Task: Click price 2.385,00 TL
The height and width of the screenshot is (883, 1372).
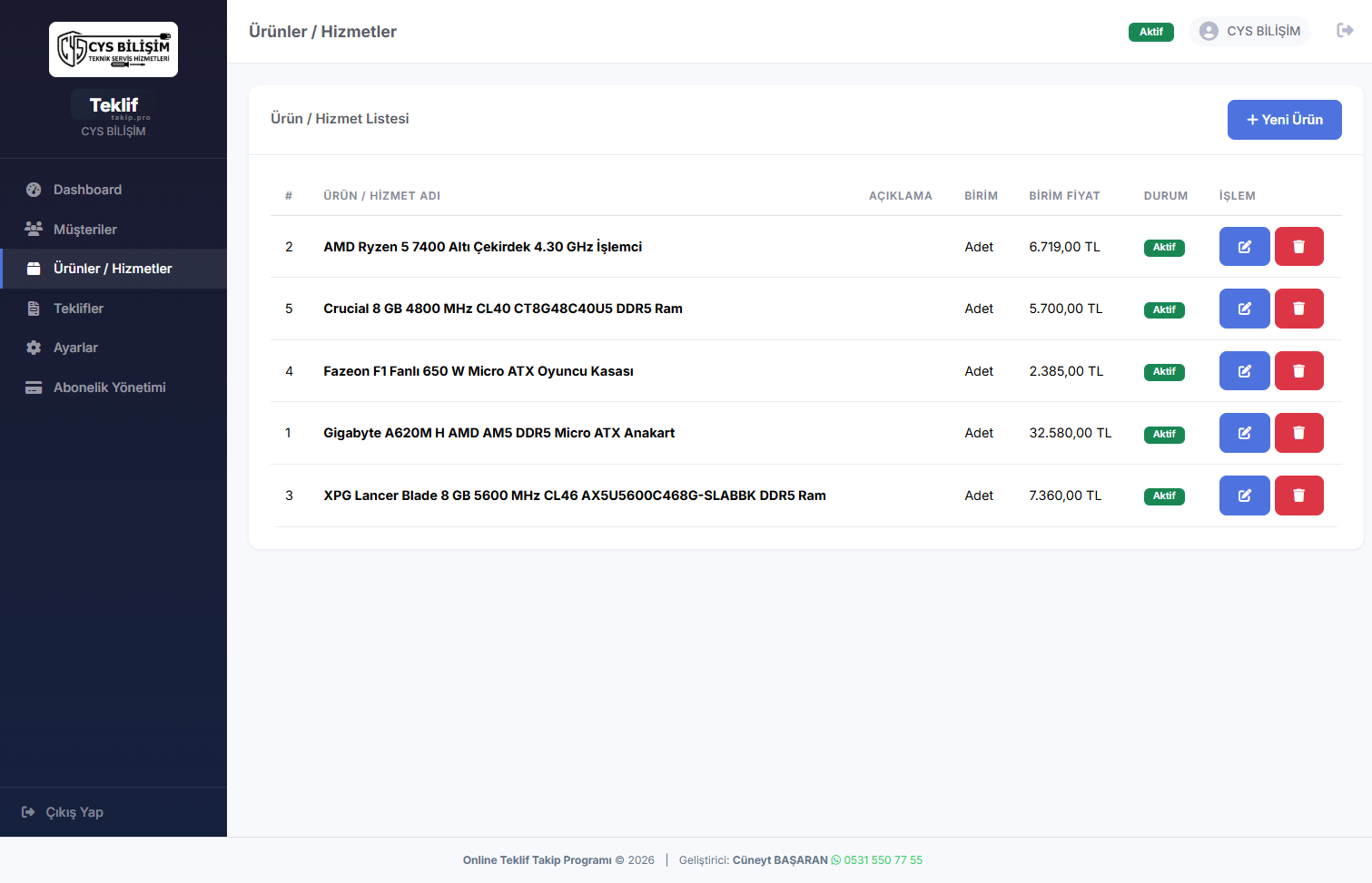Action: pos(1066,371)
